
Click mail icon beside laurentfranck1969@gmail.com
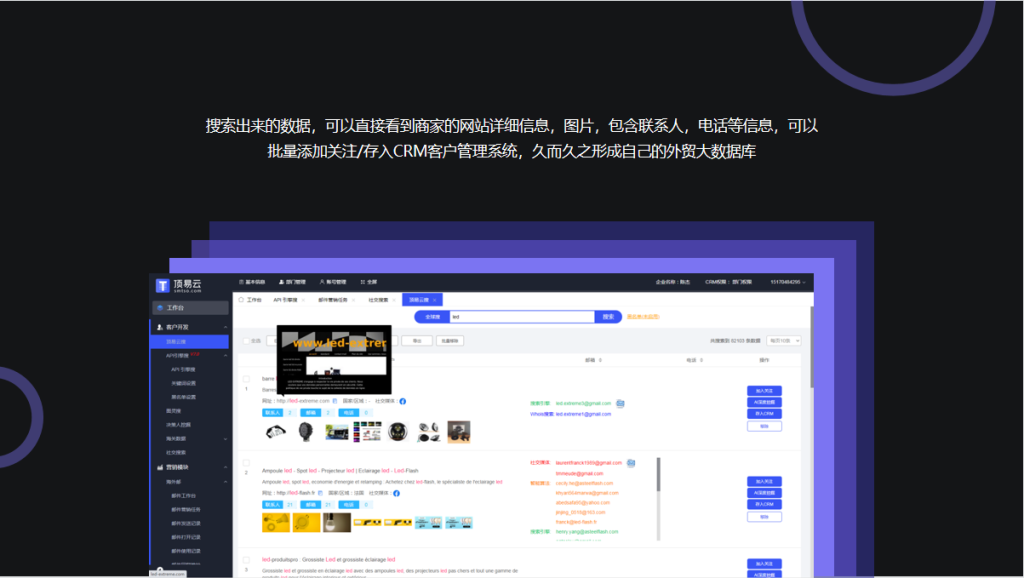(x=630, y=463)
